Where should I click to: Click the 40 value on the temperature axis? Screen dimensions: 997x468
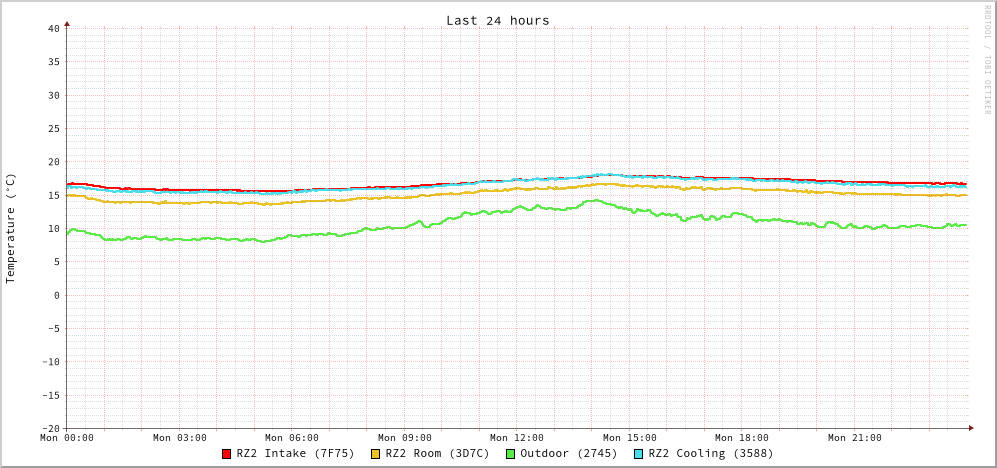53,28
